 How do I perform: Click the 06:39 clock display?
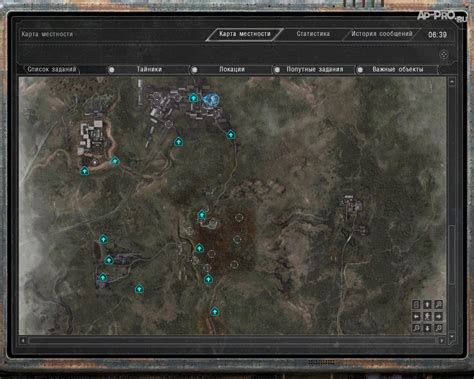tap(437, 35)
